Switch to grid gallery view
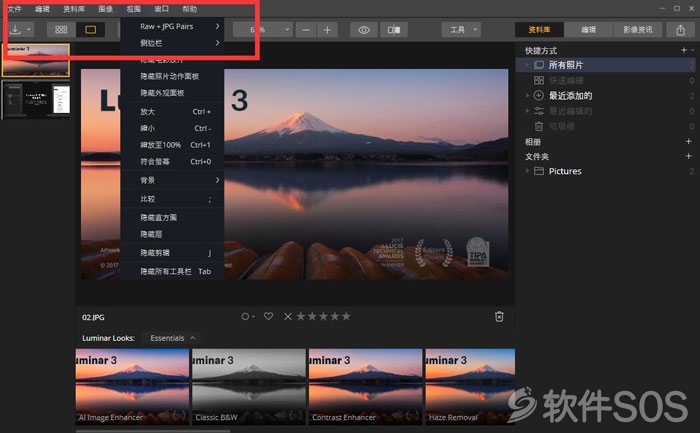This screenshot has height=433, width=700. tap(61, 29)
